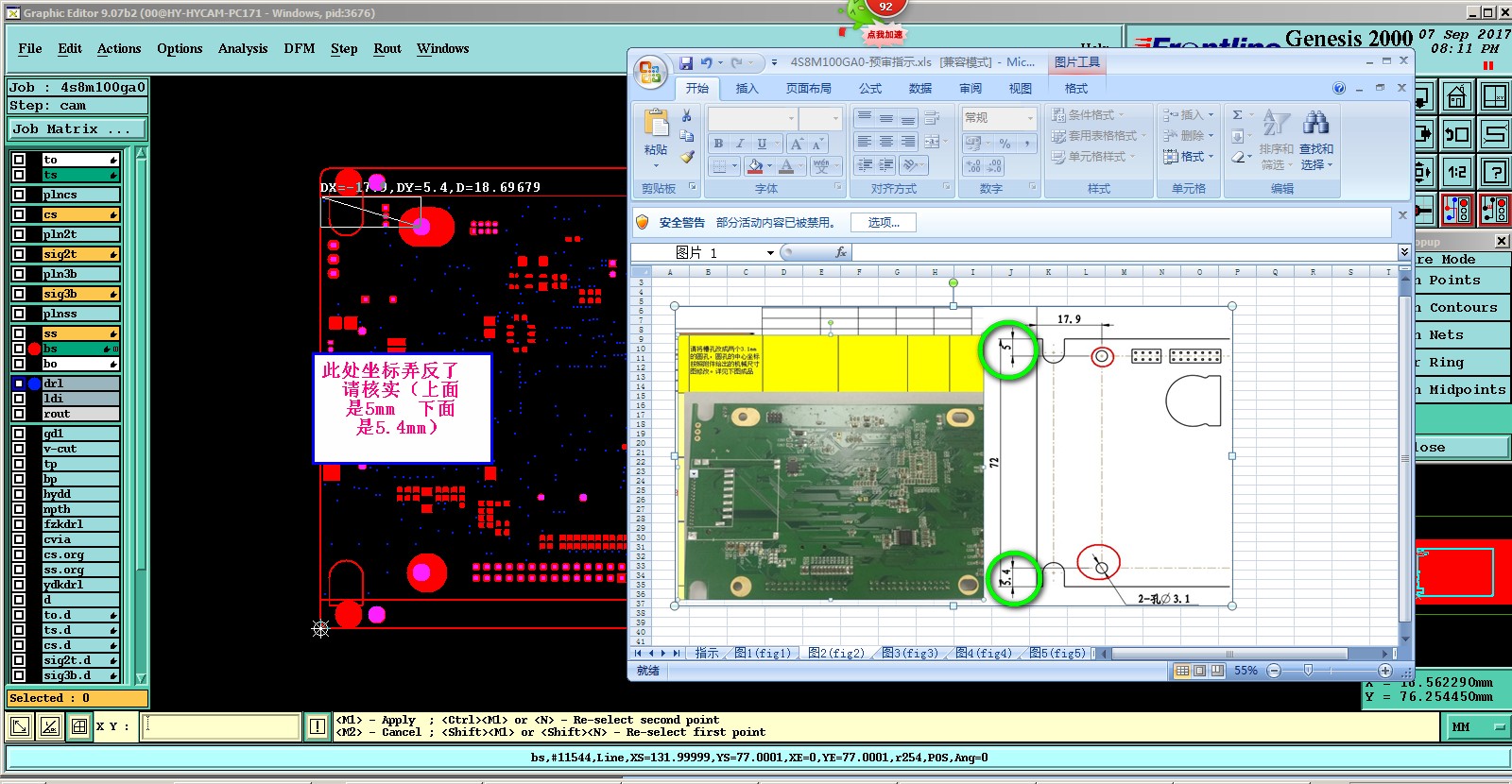
Task: Click the grid snap icon left of XY
Action: tap(79, 726)
